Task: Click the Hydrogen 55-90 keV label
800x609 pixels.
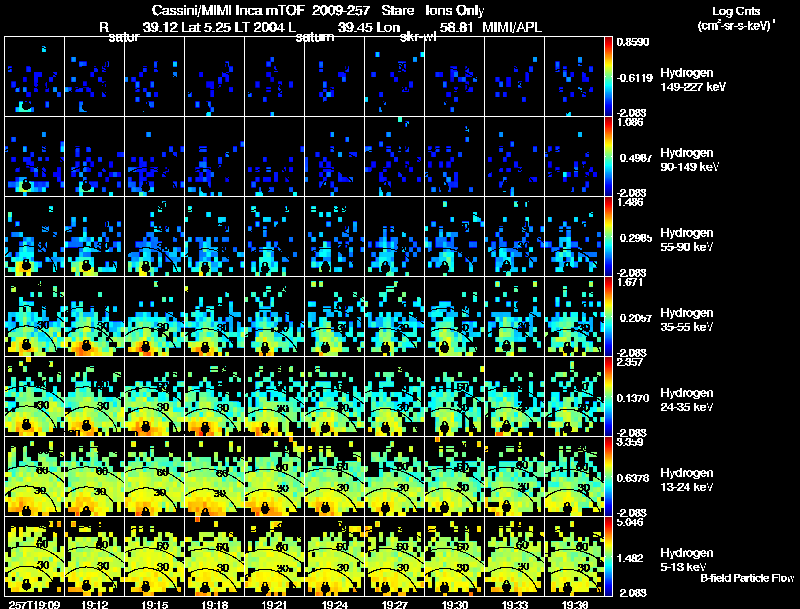Action: click(x=687, y=240)
